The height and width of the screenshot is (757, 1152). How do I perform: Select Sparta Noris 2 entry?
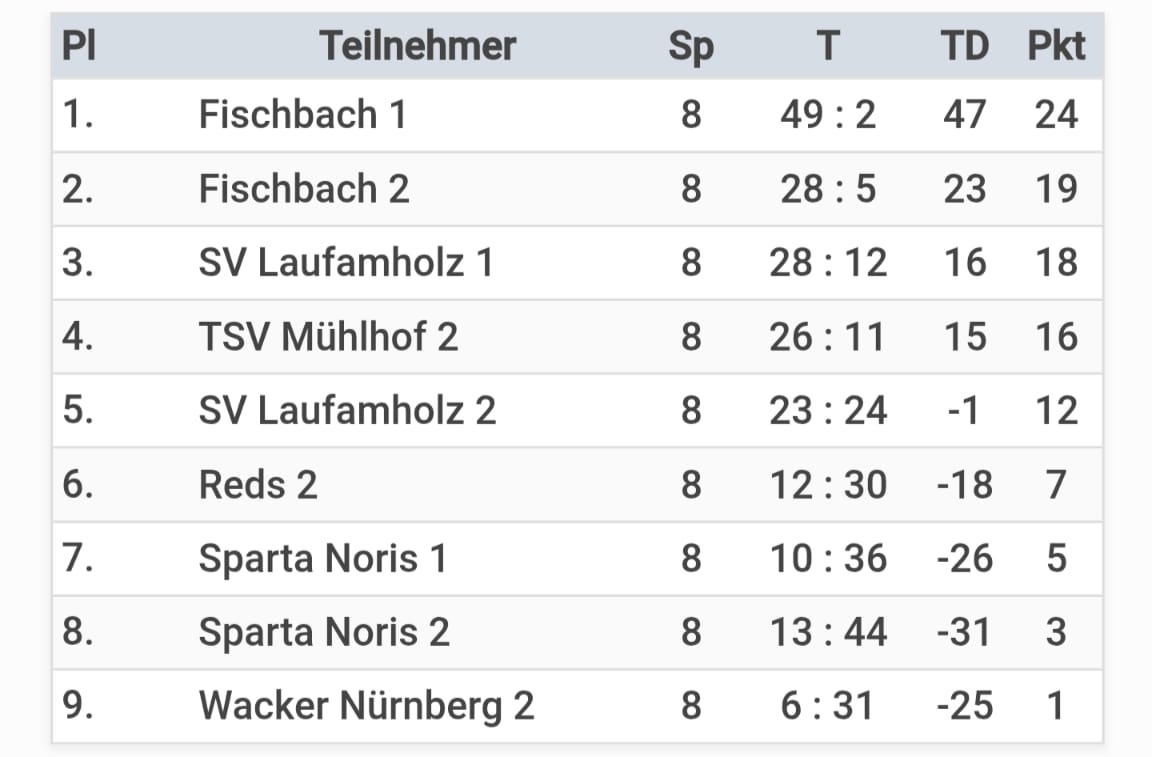[324, 633]
